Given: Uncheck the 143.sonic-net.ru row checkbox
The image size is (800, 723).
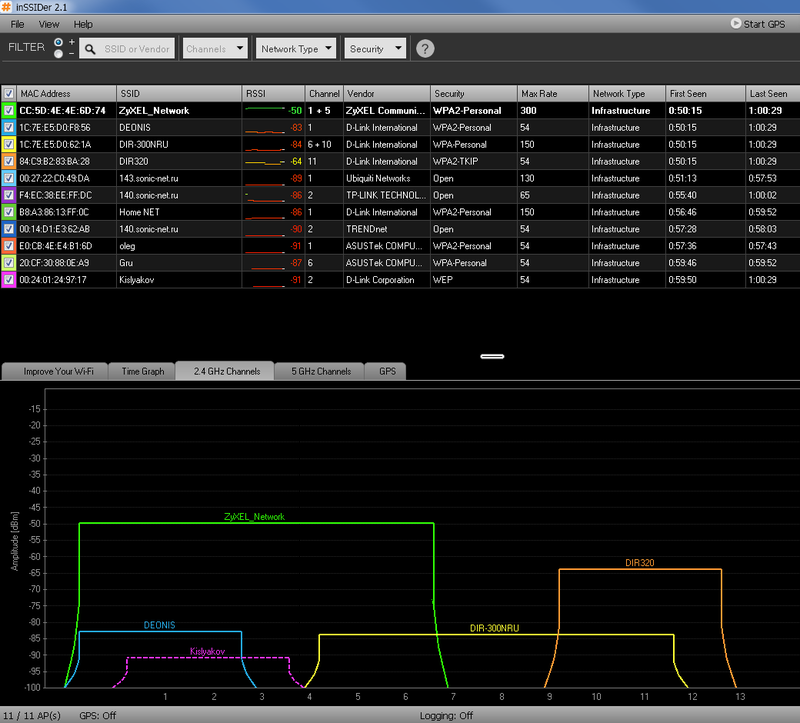Looking at the screenshot, I should 9,178.
